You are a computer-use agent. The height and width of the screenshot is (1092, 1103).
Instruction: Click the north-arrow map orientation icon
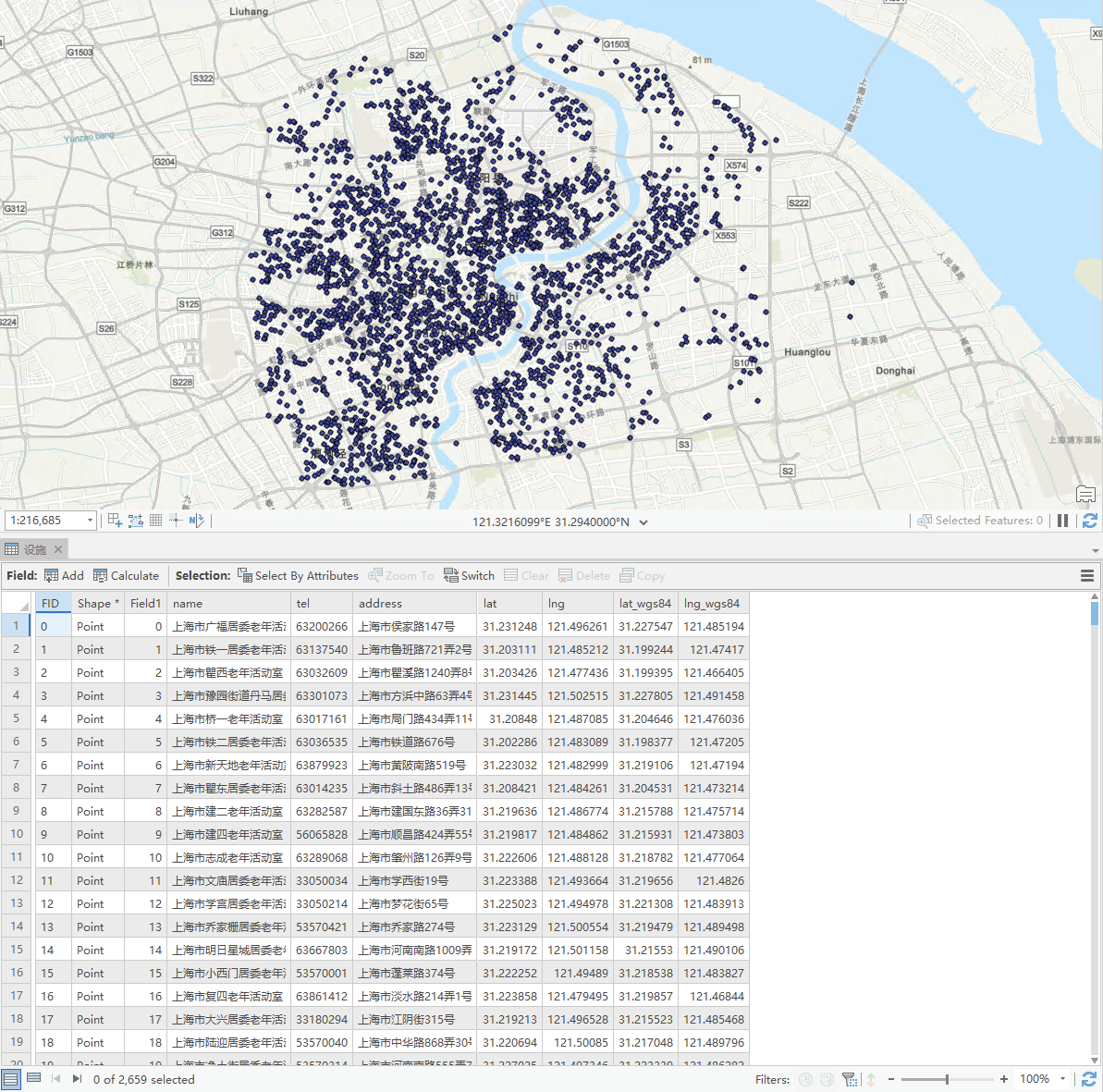(x=196, y=521)
